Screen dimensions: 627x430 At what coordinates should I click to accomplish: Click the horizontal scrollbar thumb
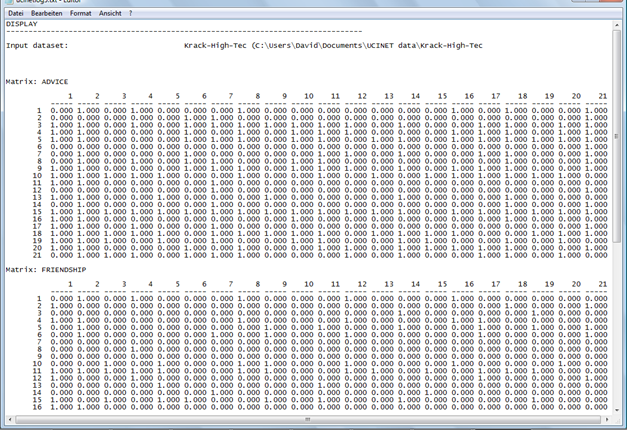(x=308, y=419)
